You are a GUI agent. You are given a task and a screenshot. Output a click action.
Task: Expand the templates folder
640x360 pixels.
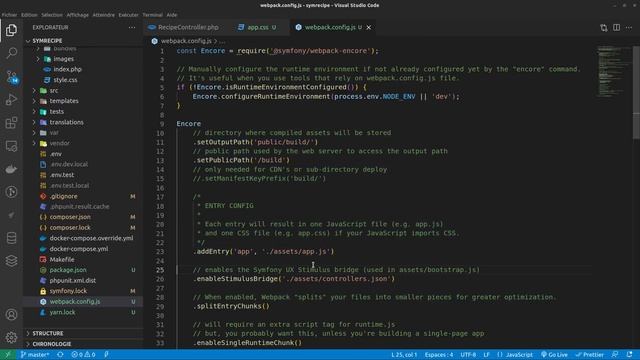[x=64, y=101]
